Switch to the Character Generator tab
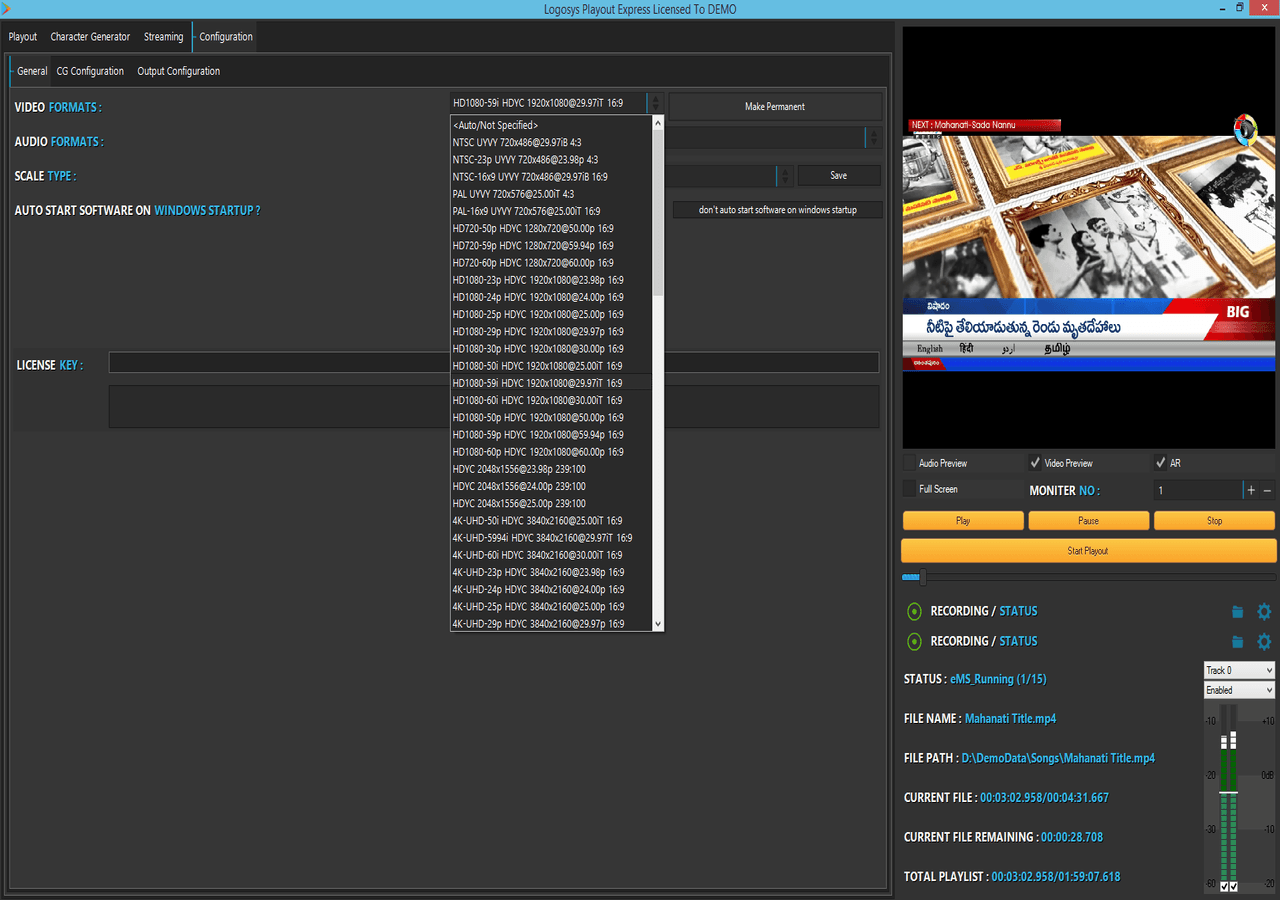Viewport: 1280px width, 900px height. click(x=90, y=37)
